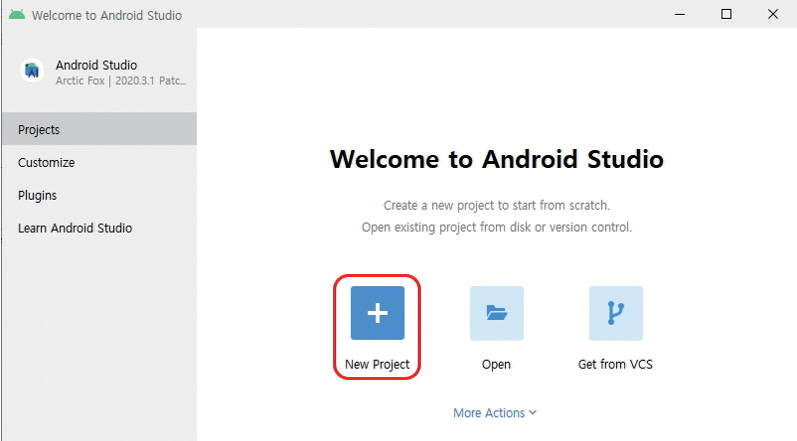Click the Get from VCS label
The width and height of the screenshot is (797, 441).
coord(615,364)
